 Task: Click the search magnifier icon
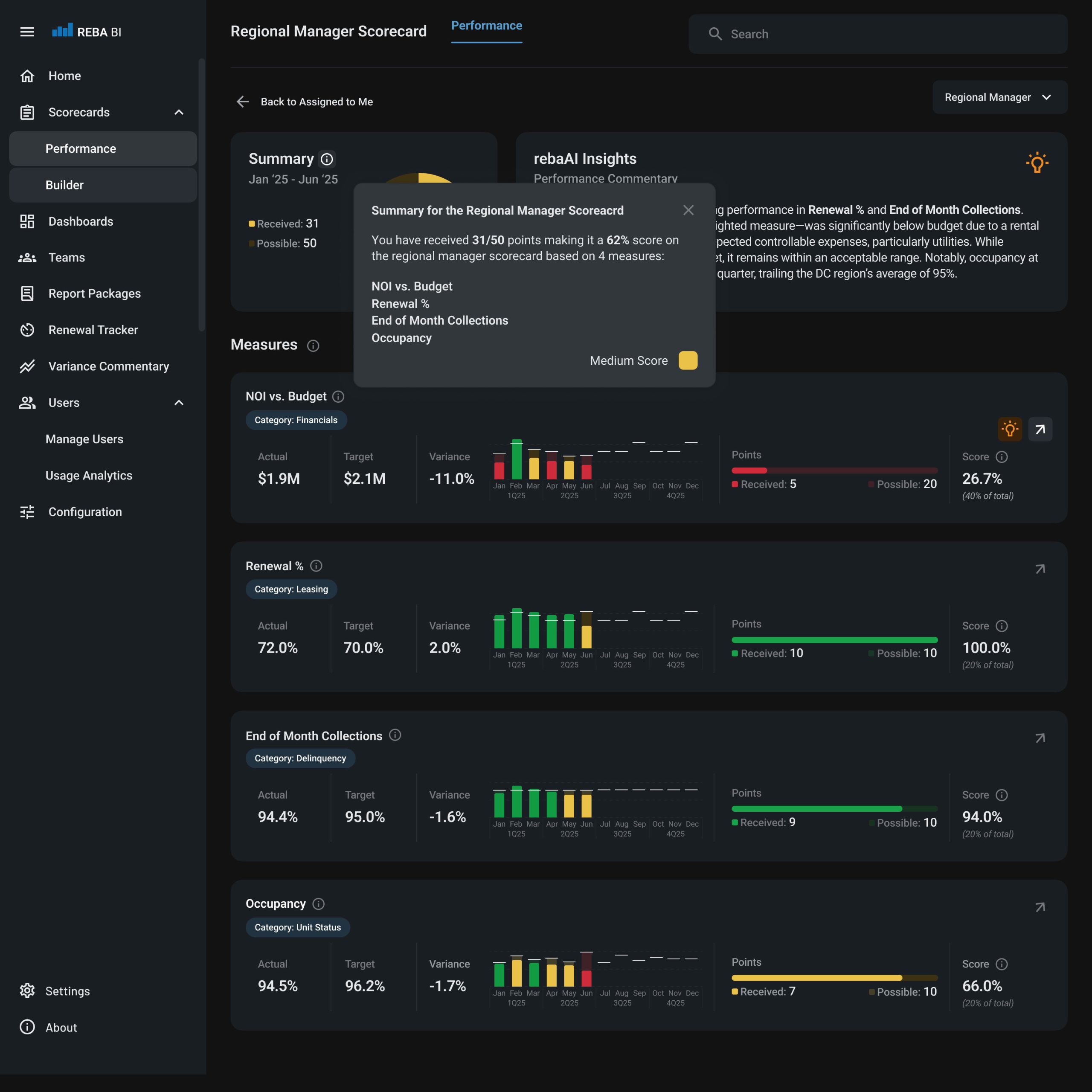pos(715,34)
